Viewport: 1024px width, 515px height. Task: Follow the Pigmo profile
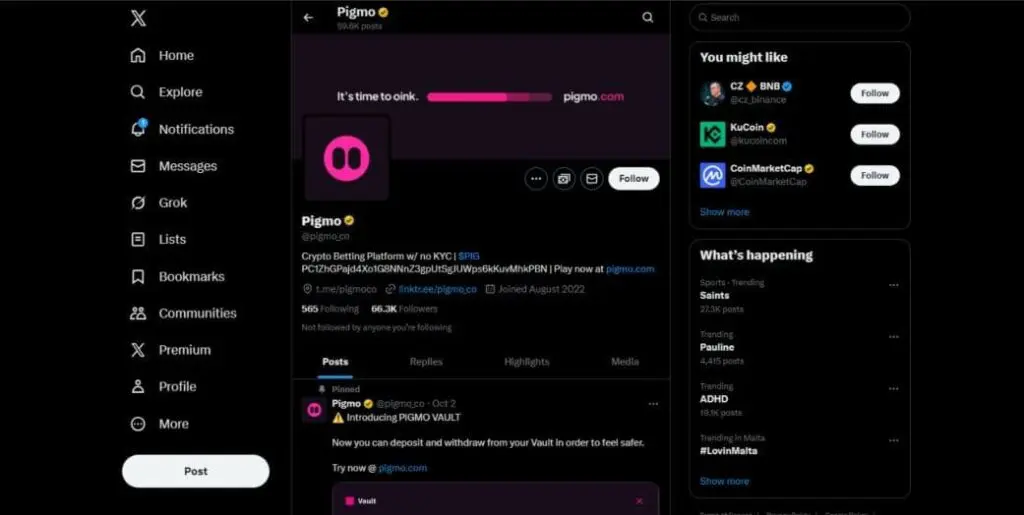tap(633, 178)
